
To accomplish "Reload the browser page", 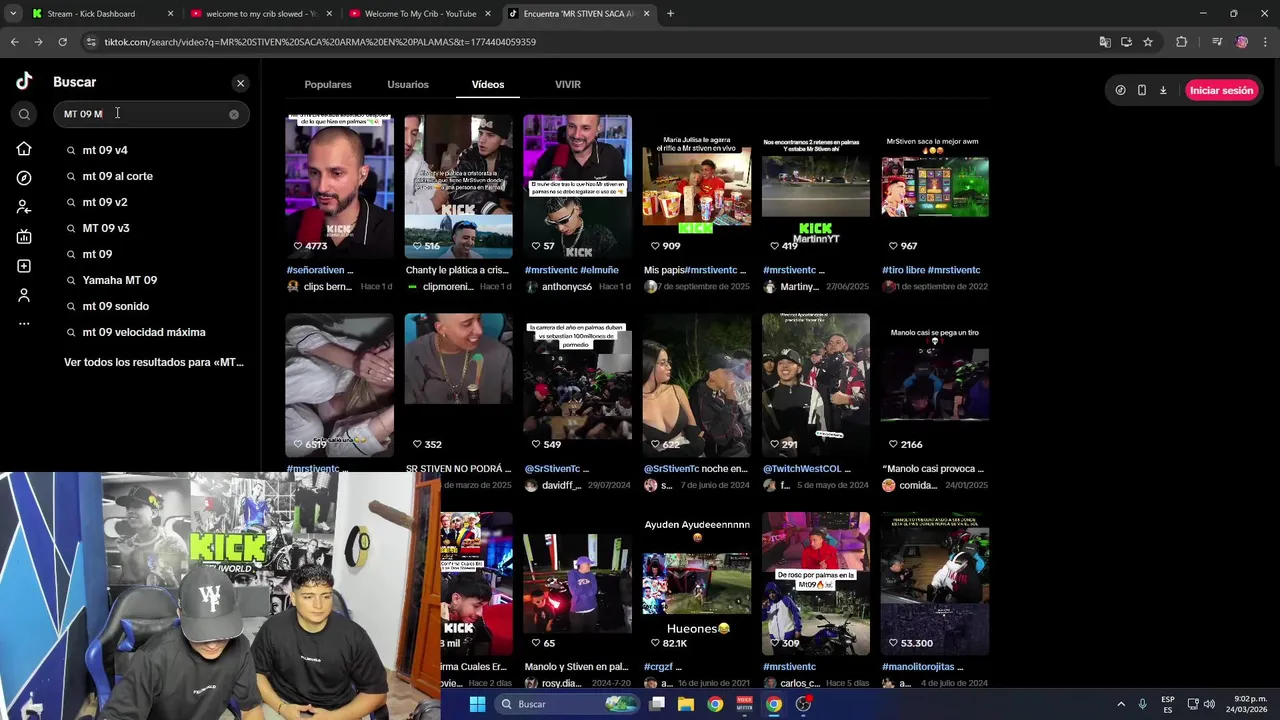I will click(x=62, y=42).
